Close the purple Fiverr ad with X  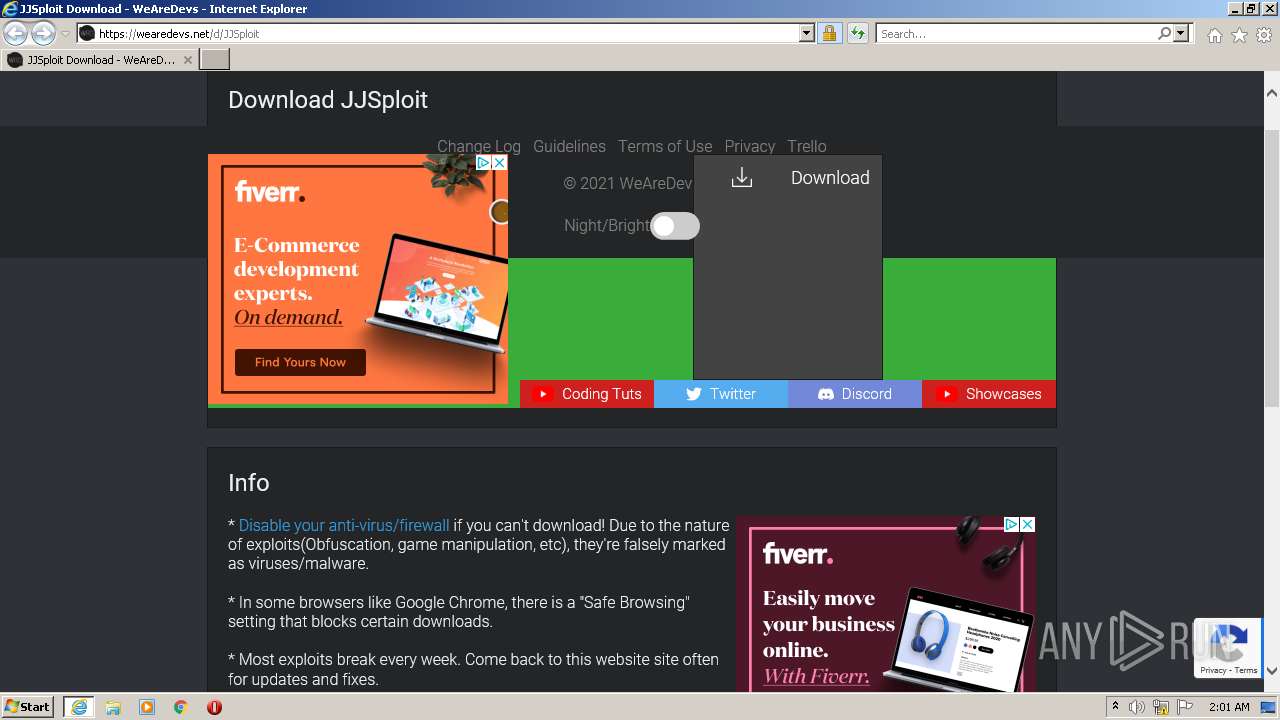pyautogui.click(x=1027, y=524)
